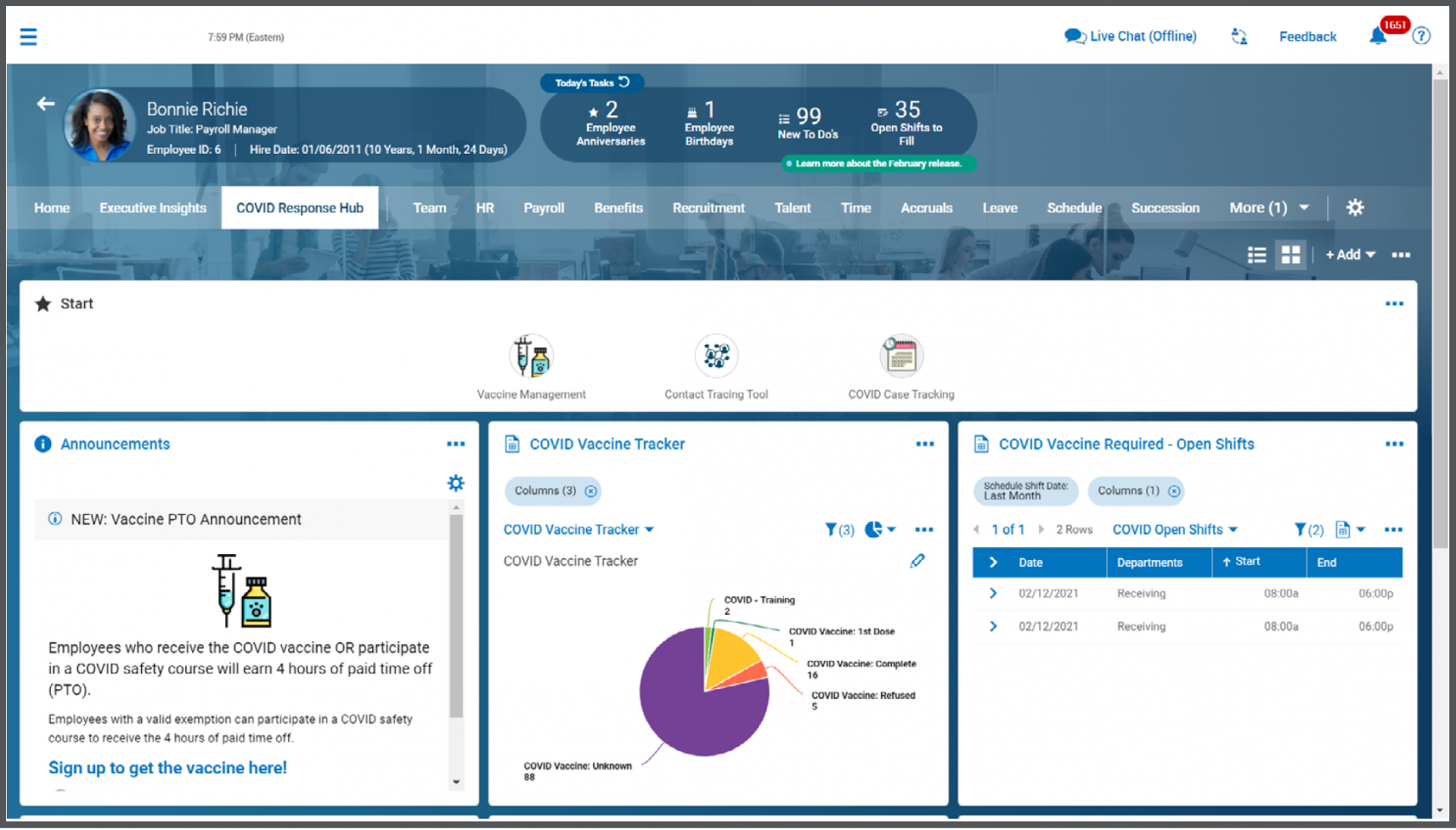Click the notifications bell with 1651 alerts
The width and height of the screenshot is (1456, 830).
1380,36
